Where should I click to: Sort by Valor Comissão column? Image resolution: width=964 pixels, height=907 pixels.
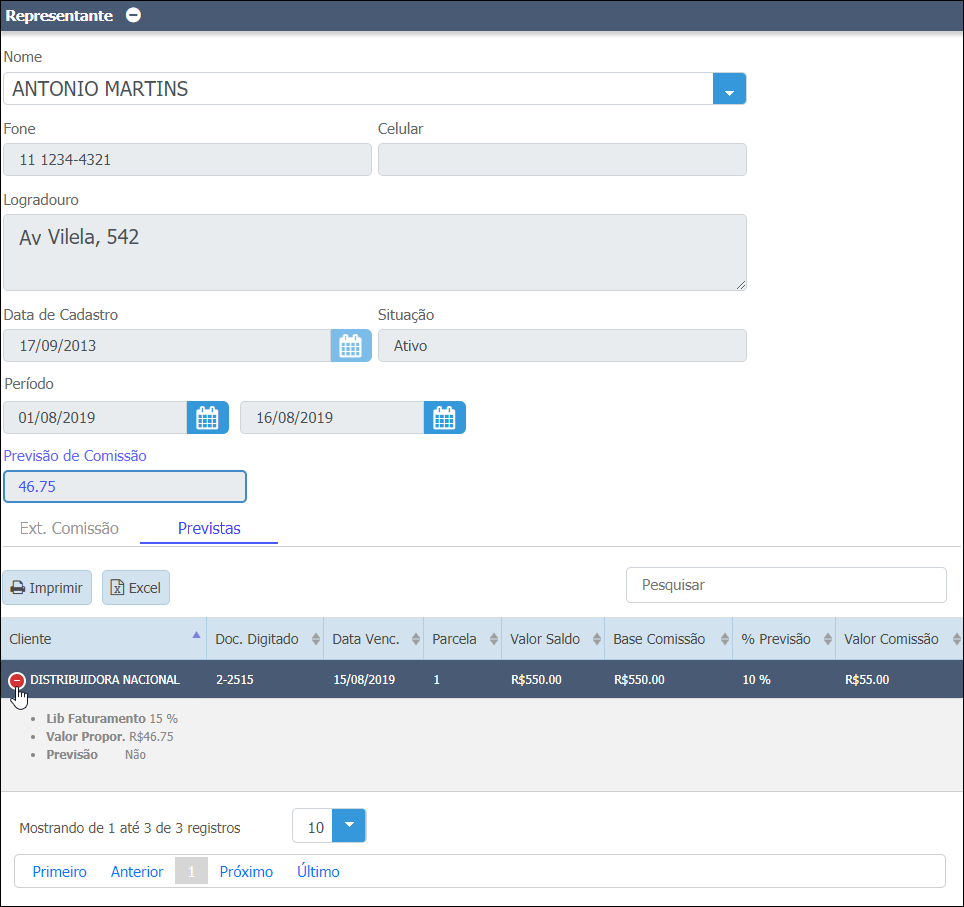coord(899,639)
